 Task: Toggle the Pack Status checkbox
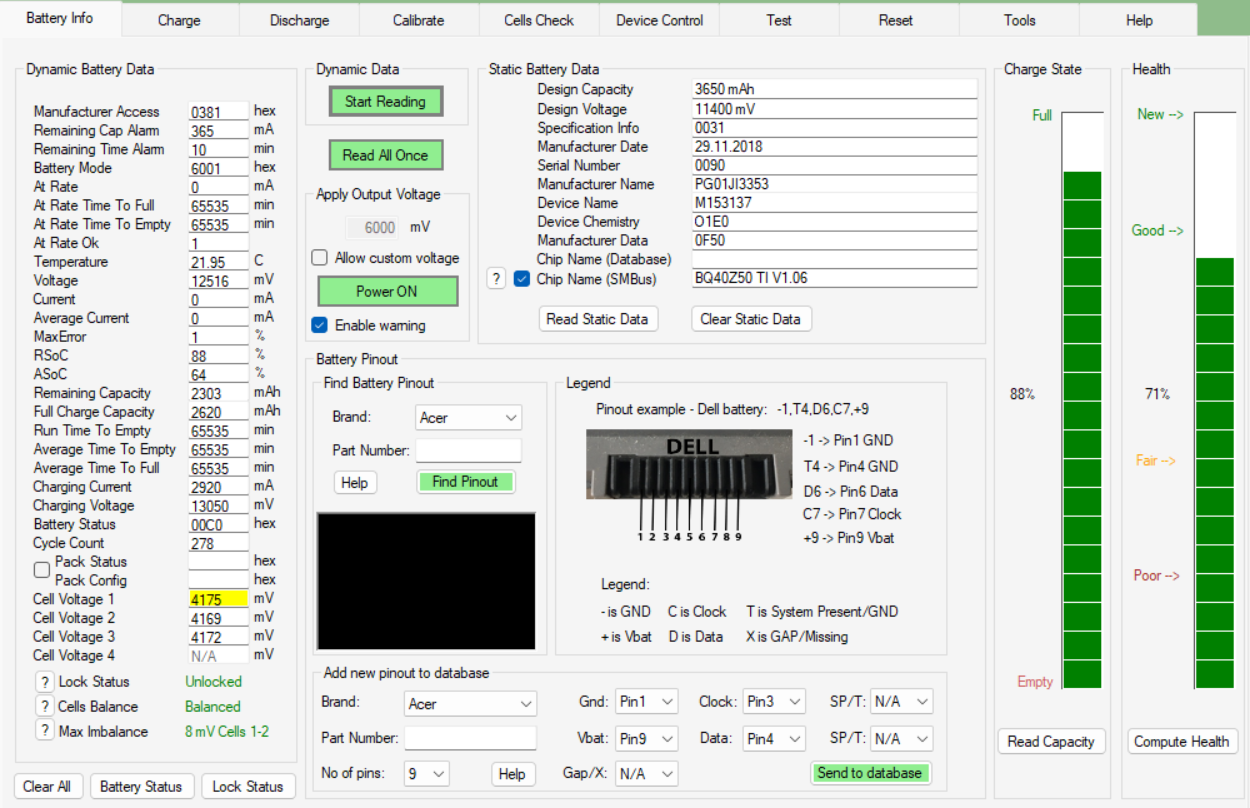click(42, 570)
